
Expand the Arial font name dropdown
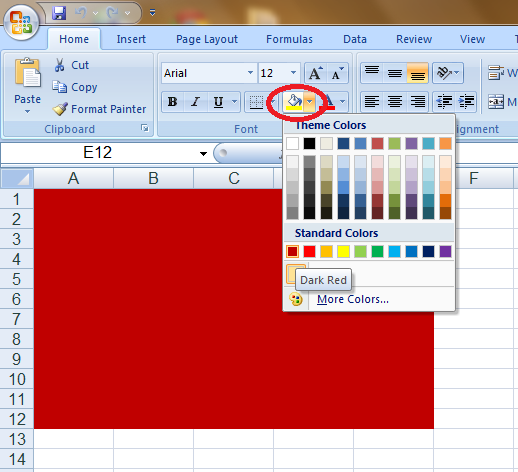pos(250,73)
